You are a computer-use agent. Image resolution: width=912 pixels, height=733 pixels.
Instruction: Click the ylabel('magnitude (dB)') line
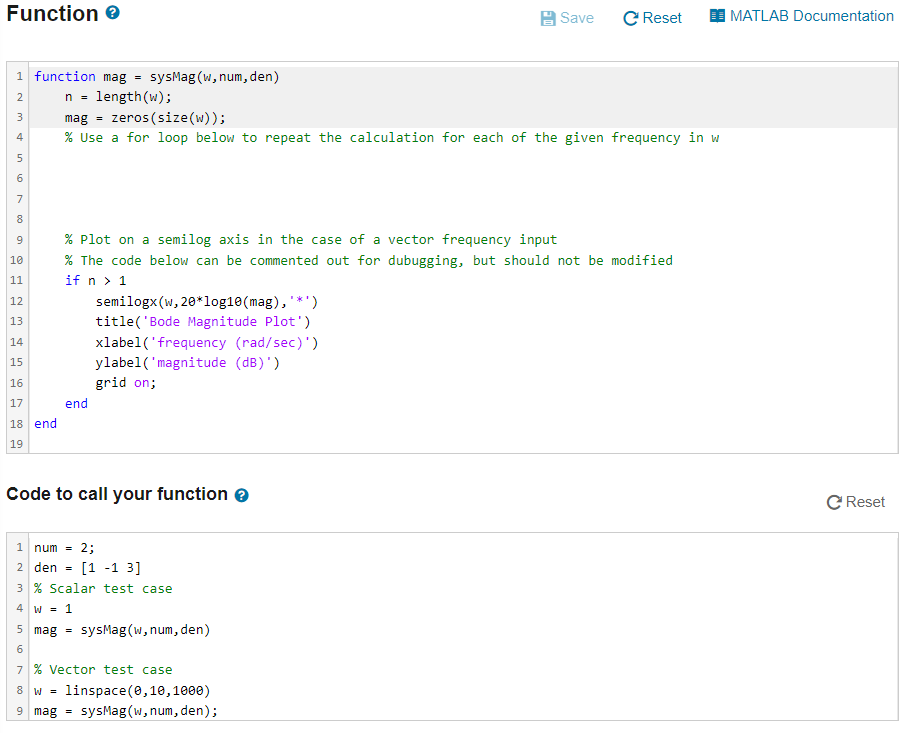coord(187,363)
